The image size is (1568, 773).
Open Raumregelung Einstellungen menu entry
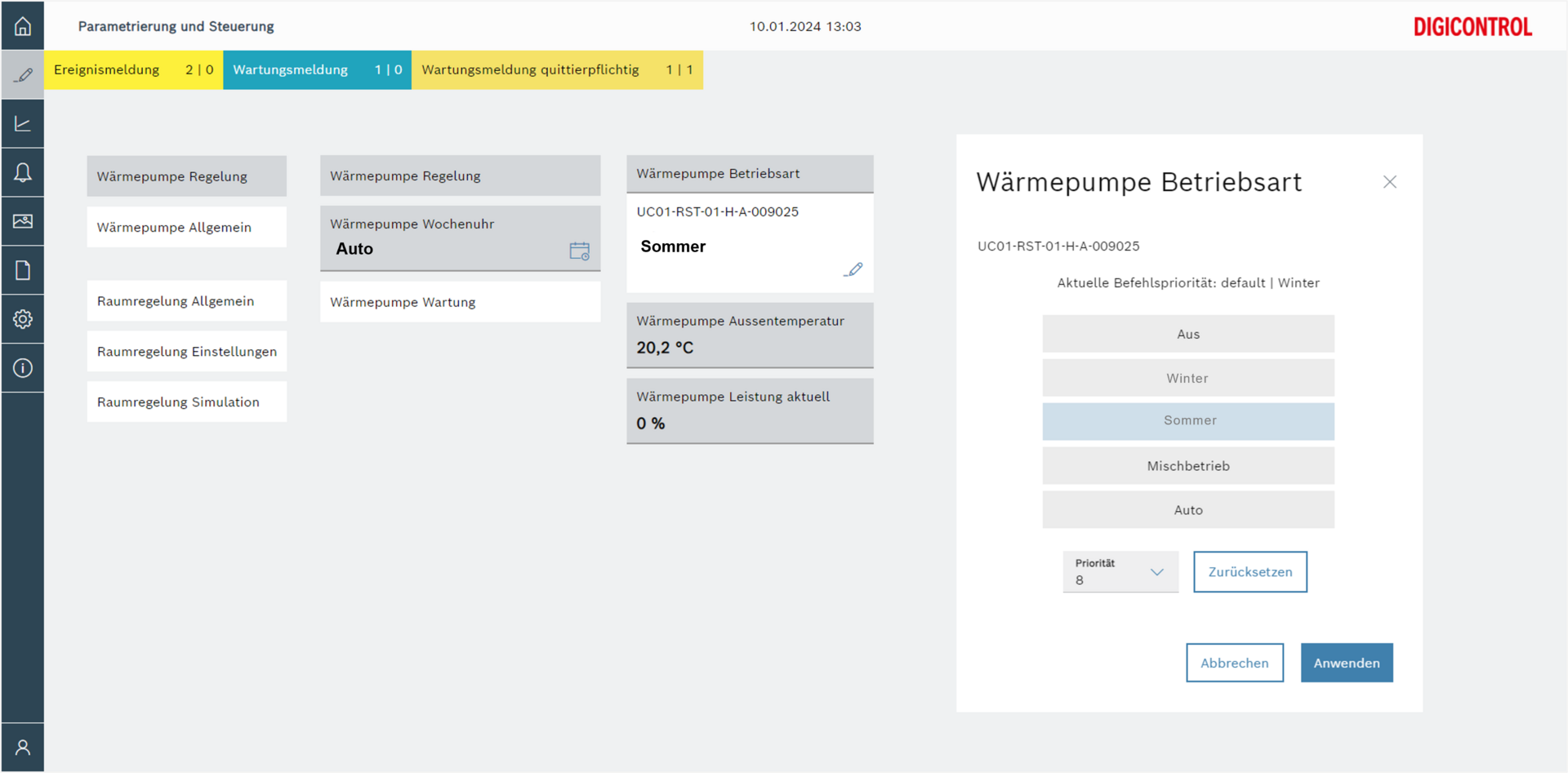186,352
